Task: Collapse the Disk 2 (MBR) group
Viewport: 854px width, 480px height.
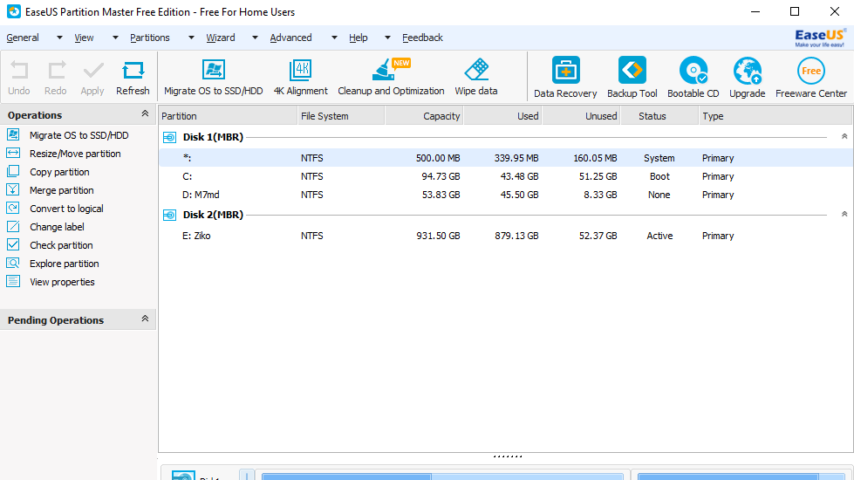Action: (844, 214)
